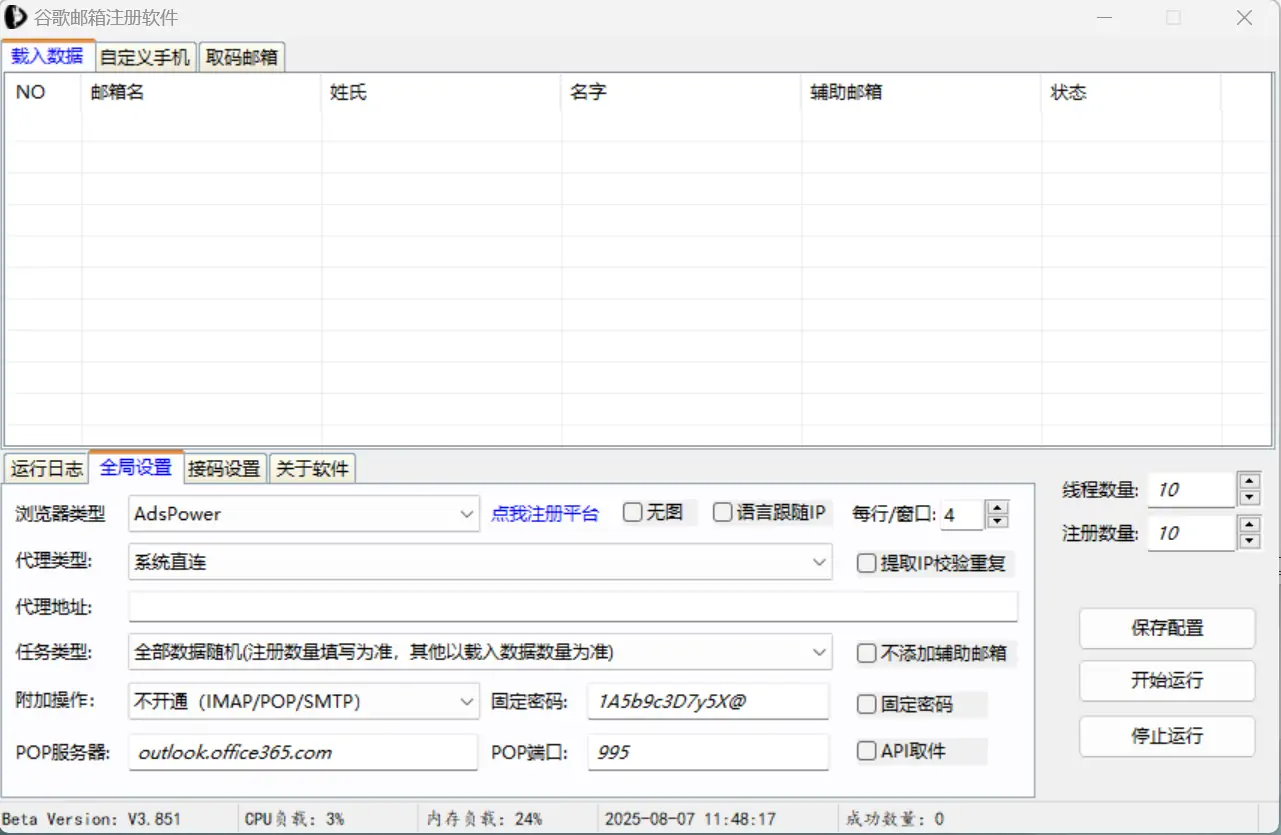
Task: Expand the 代理类型 系统直连 dropdown
Action: tap(480, 562)
